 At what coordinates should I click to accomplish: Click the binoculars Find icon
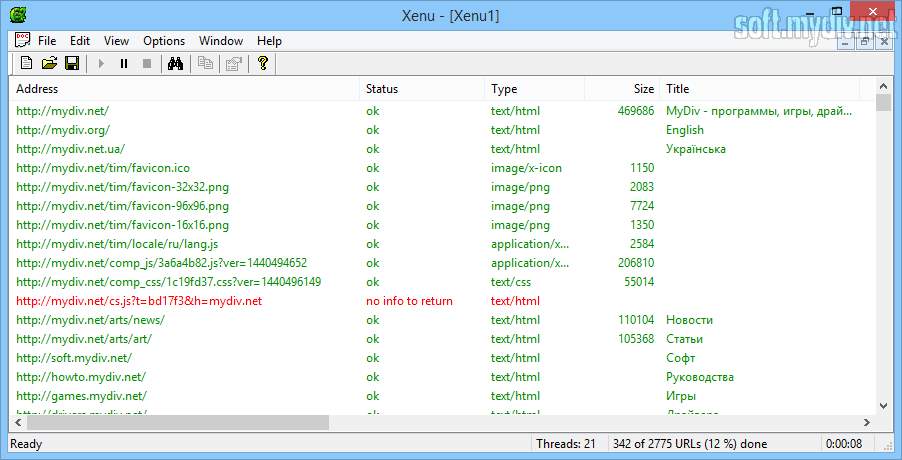[x=173, y=64]
